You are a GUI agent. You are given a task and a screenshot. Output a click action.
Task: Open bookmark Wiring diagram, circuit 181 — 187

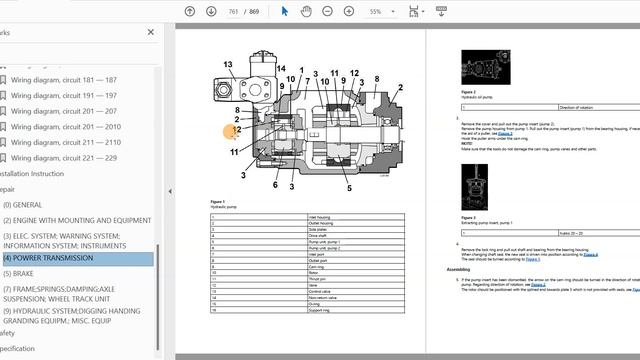[x=64, y=80]
